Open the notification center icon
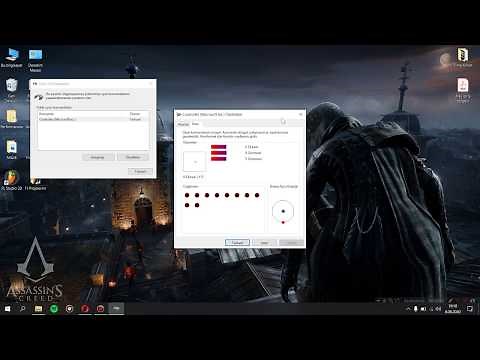 470,309
